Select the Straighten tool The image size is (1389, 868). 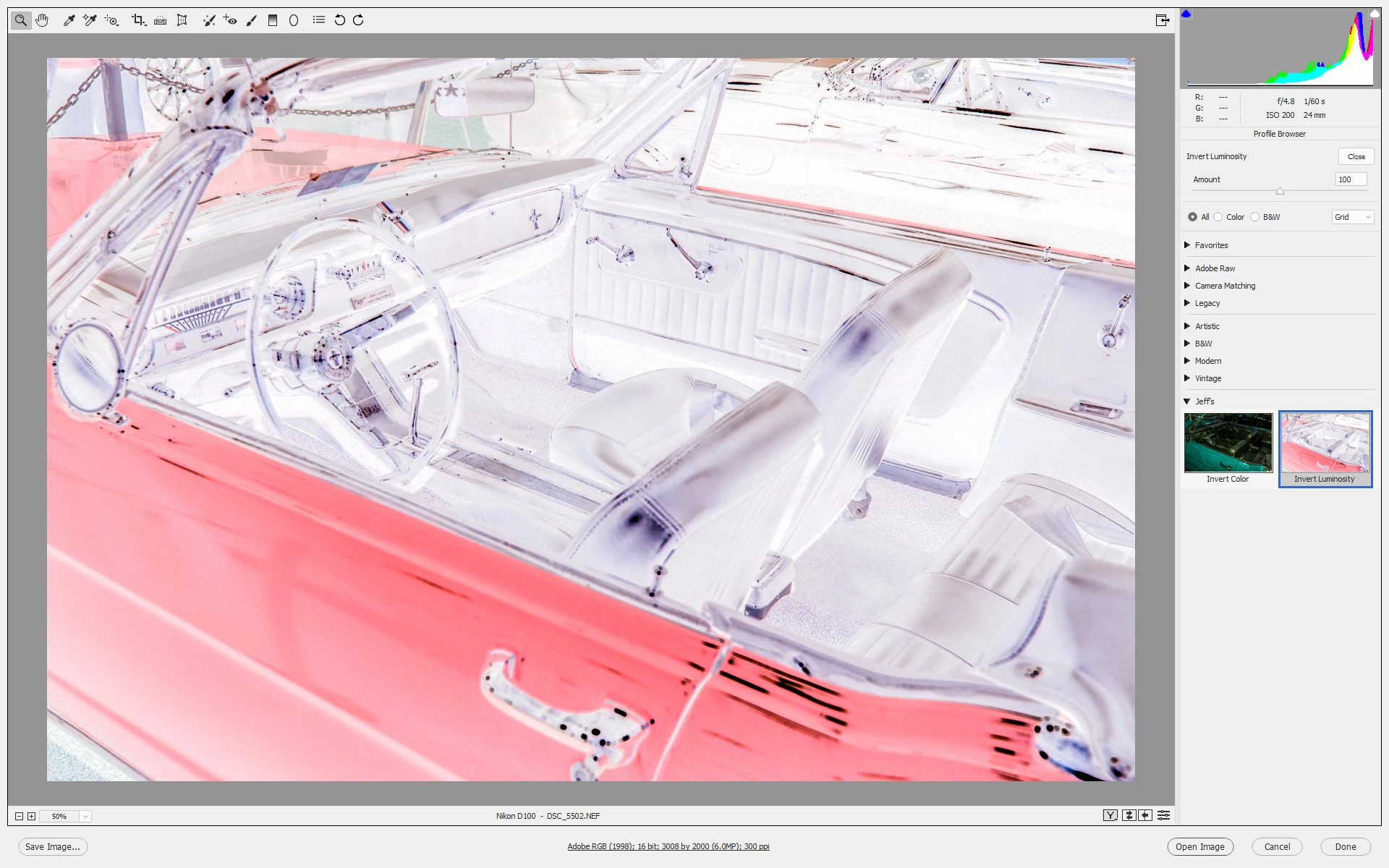[160, 20]
